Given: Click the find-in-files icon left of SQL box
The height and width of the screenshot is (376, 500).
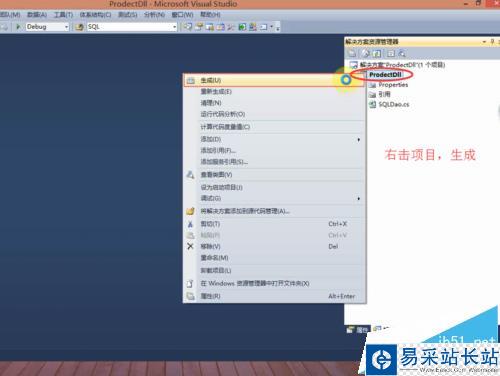Looking at the screenshot, I should point(79,27).
